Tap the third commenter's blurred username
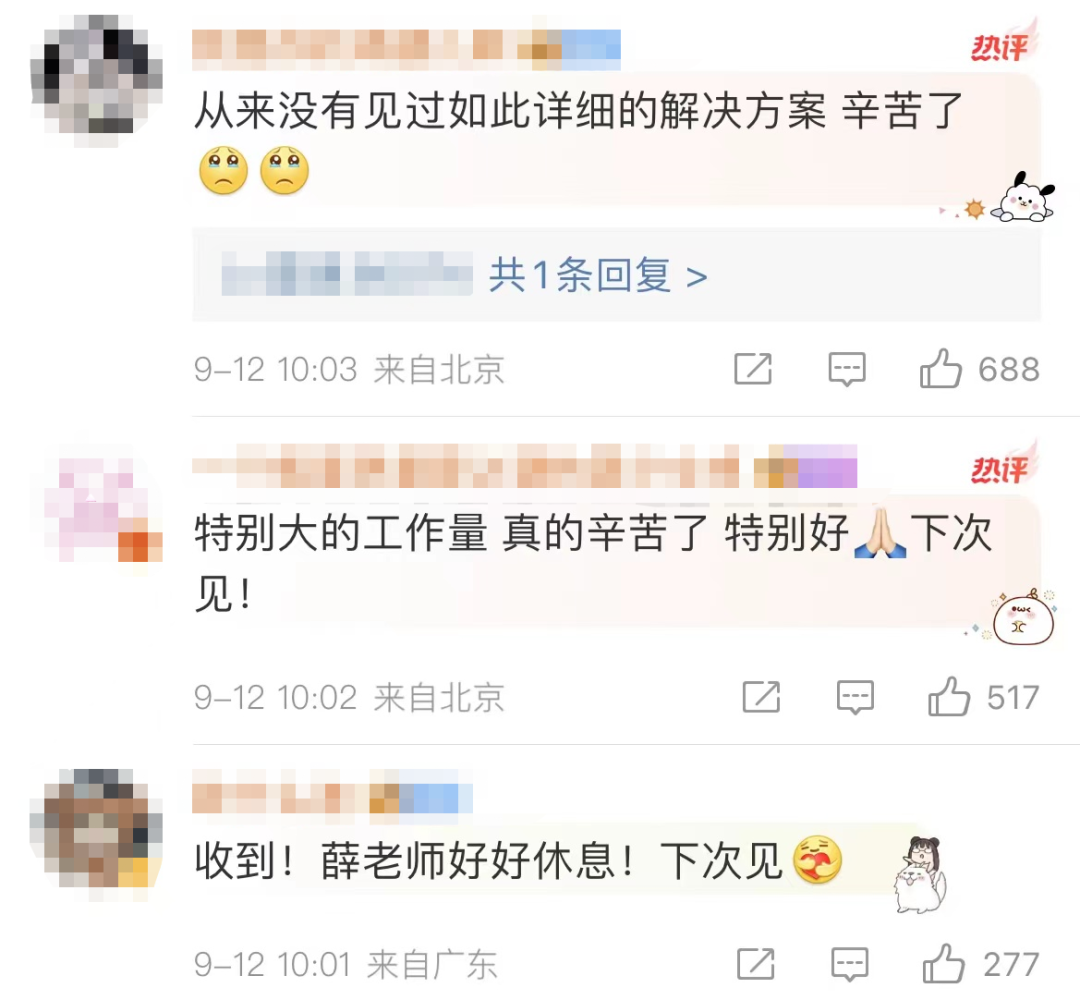Viewport: 1080px width, 1000px height. pos(332,792)
